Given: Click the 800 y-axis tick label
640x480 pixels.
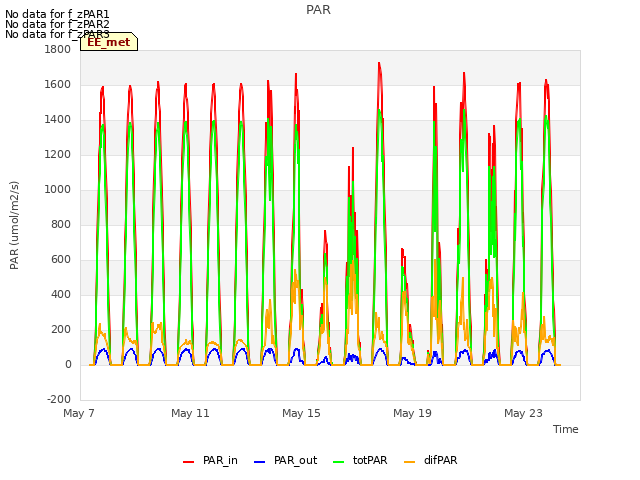Looking at the screenshot, I should click(x=61, y=224).
